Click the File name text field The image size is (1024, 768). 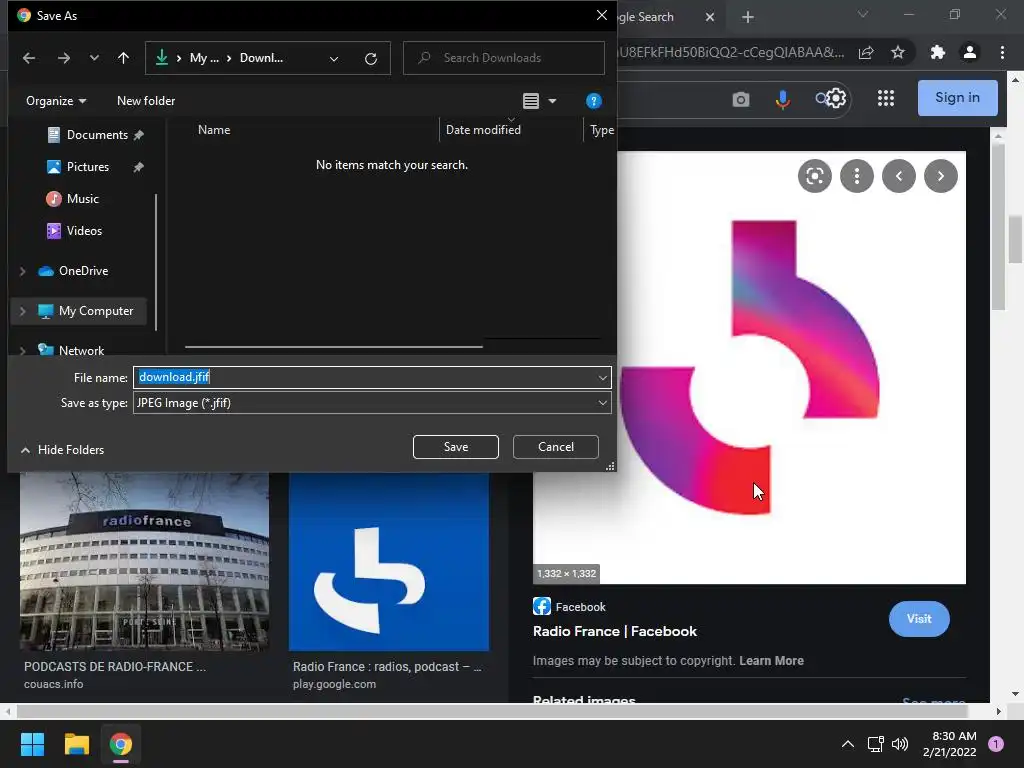click(x=364, y=377)
